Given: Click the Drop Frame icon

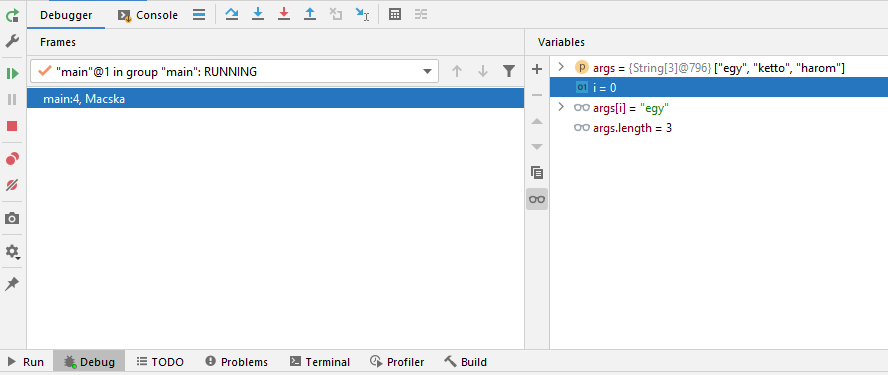Looking at the screenshot, I should (x=336, y=15).
